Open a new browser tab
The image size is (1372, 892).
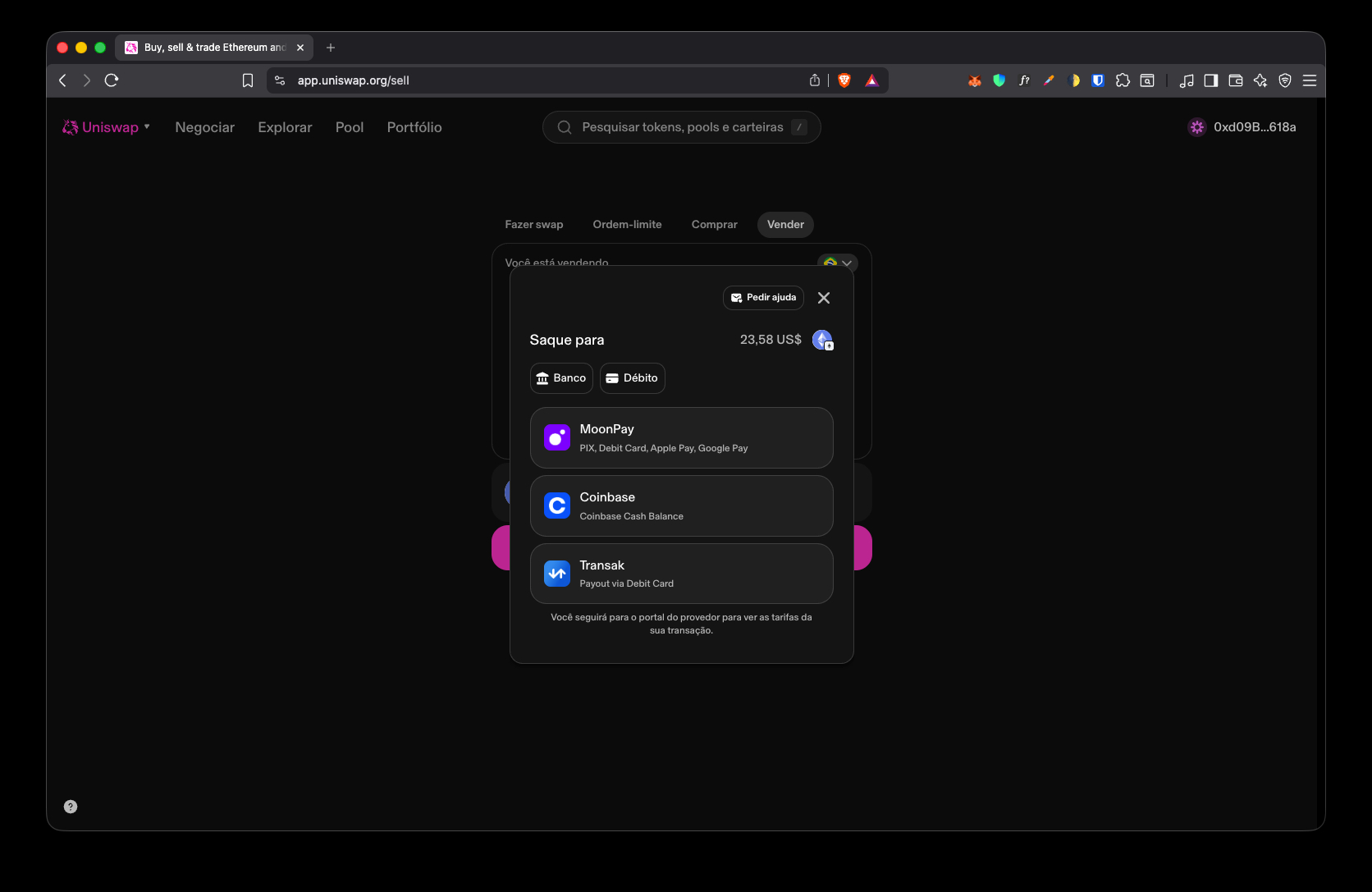click(331, 48)
